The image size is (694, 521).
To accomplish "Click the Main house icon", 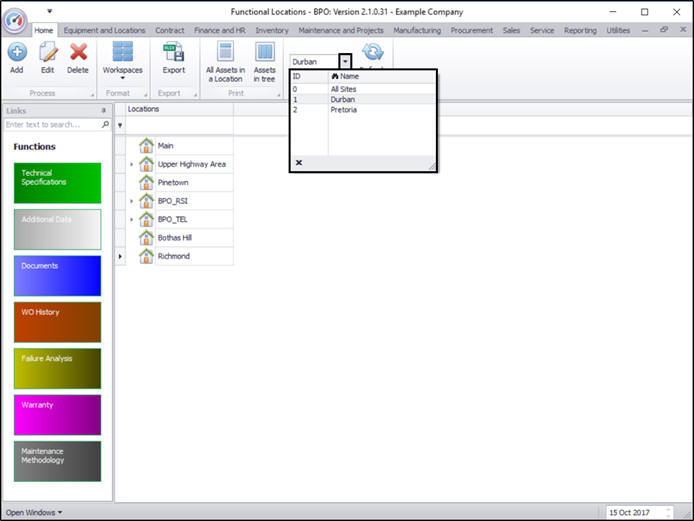I will (146, 146).
